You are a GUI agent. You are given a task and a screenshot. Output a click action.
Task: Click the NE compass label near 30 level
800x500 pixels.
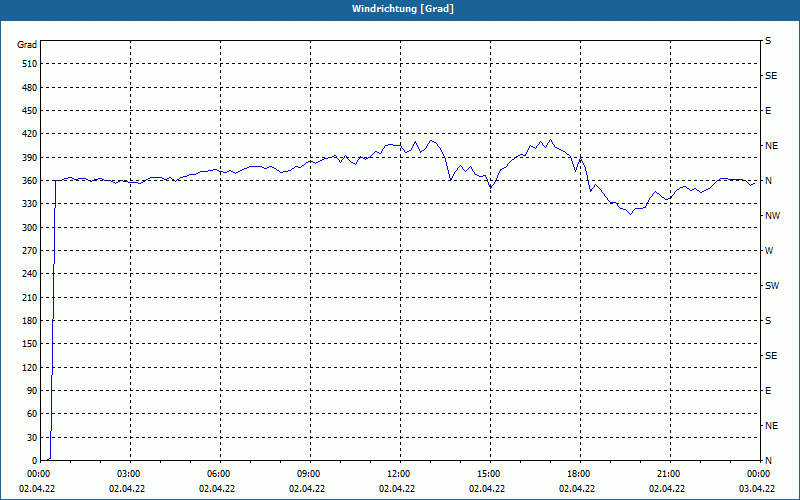point(772,426)
